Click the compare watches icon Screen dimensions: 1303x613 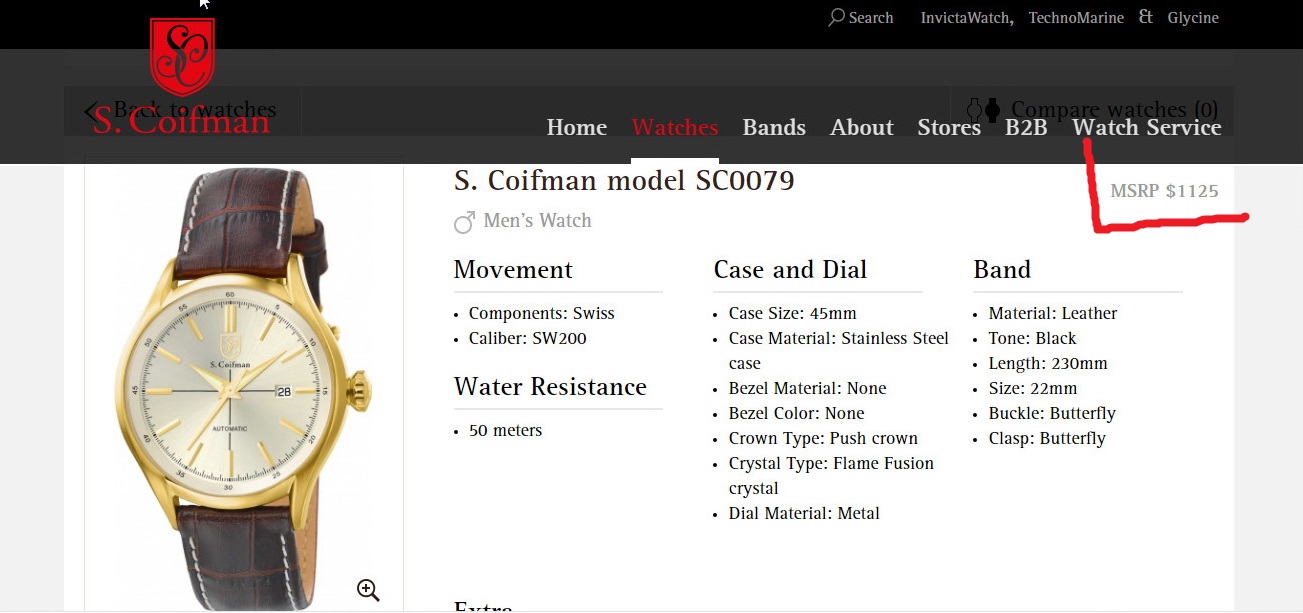pos(983,110)
